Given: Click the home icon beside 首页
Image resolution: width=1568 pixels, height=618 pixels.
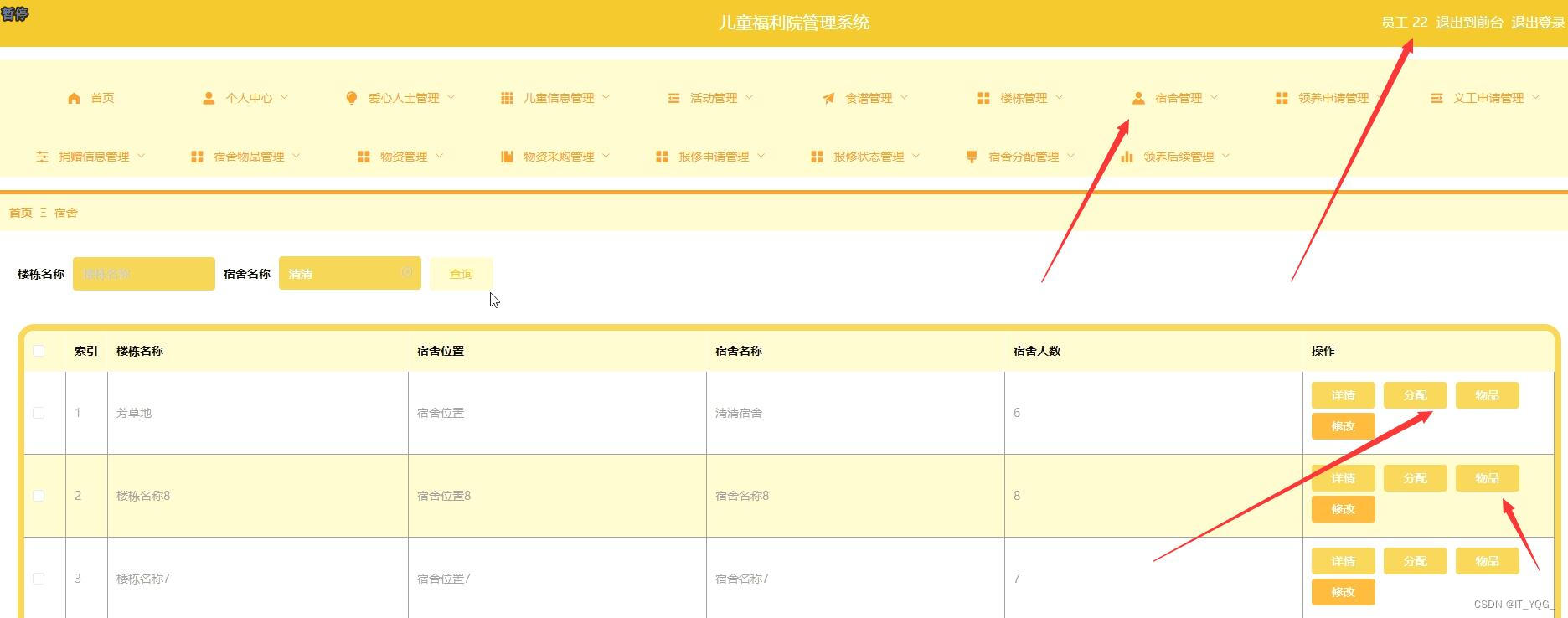Looking at the screenshot, I should [x=74, y=98].
